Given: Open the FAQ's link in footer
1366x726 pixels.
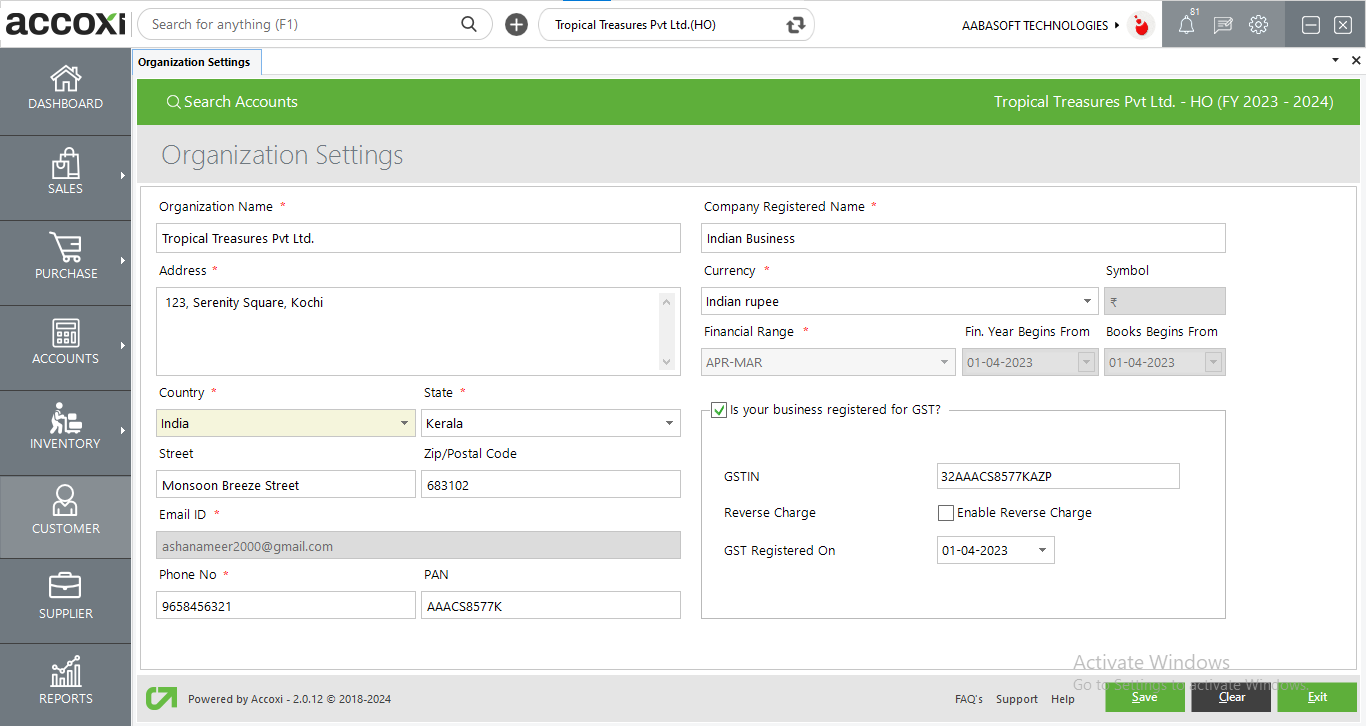Looking at the screenshot, I should point(968,699).
